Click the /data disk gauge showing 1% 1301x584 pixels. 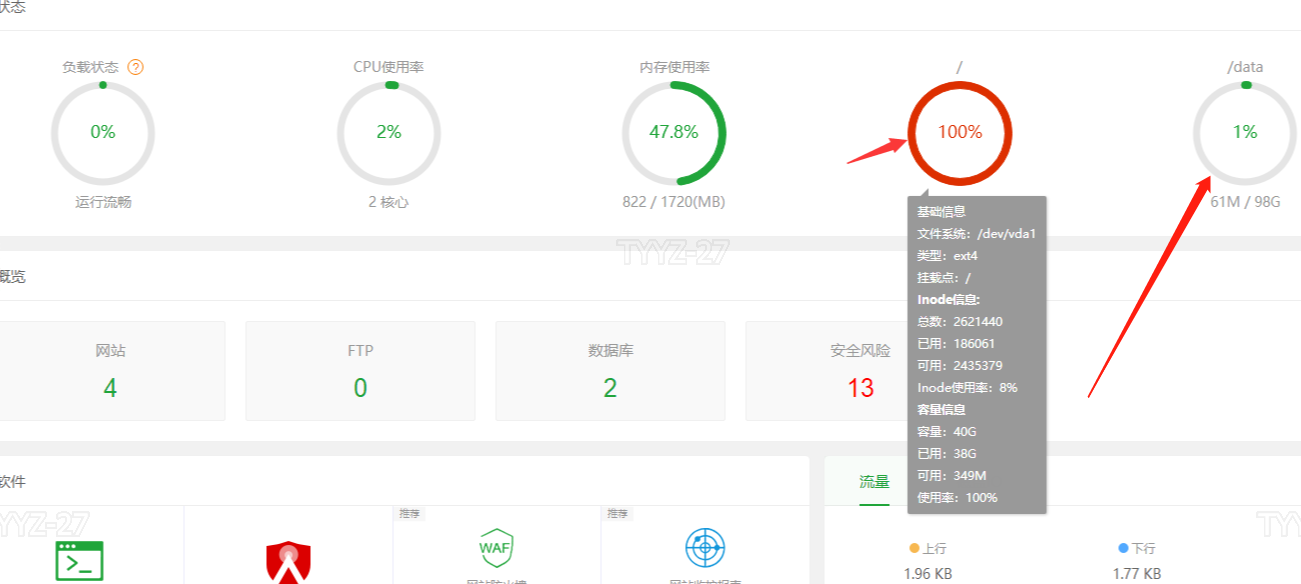click(x=1244, y=132)
